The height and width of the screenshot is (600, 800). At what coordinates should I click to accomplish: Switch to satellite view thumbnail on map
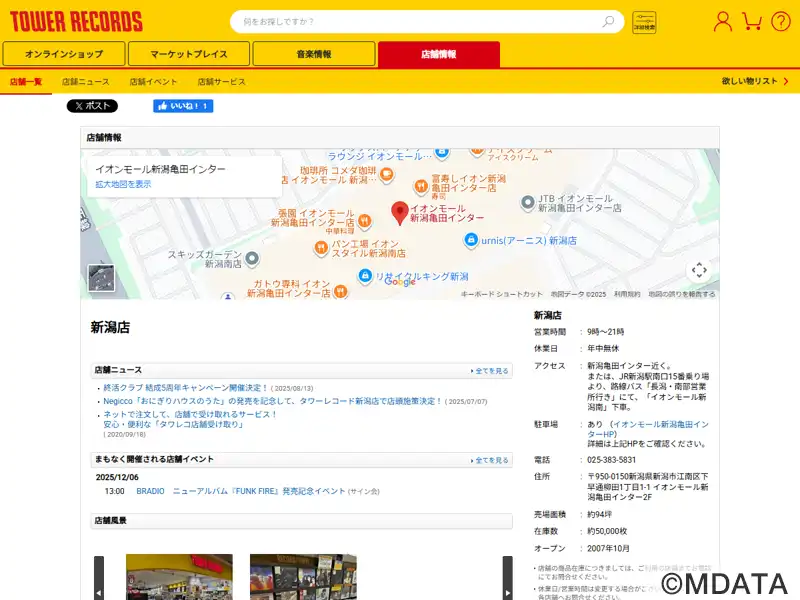[x=102, y=278]
